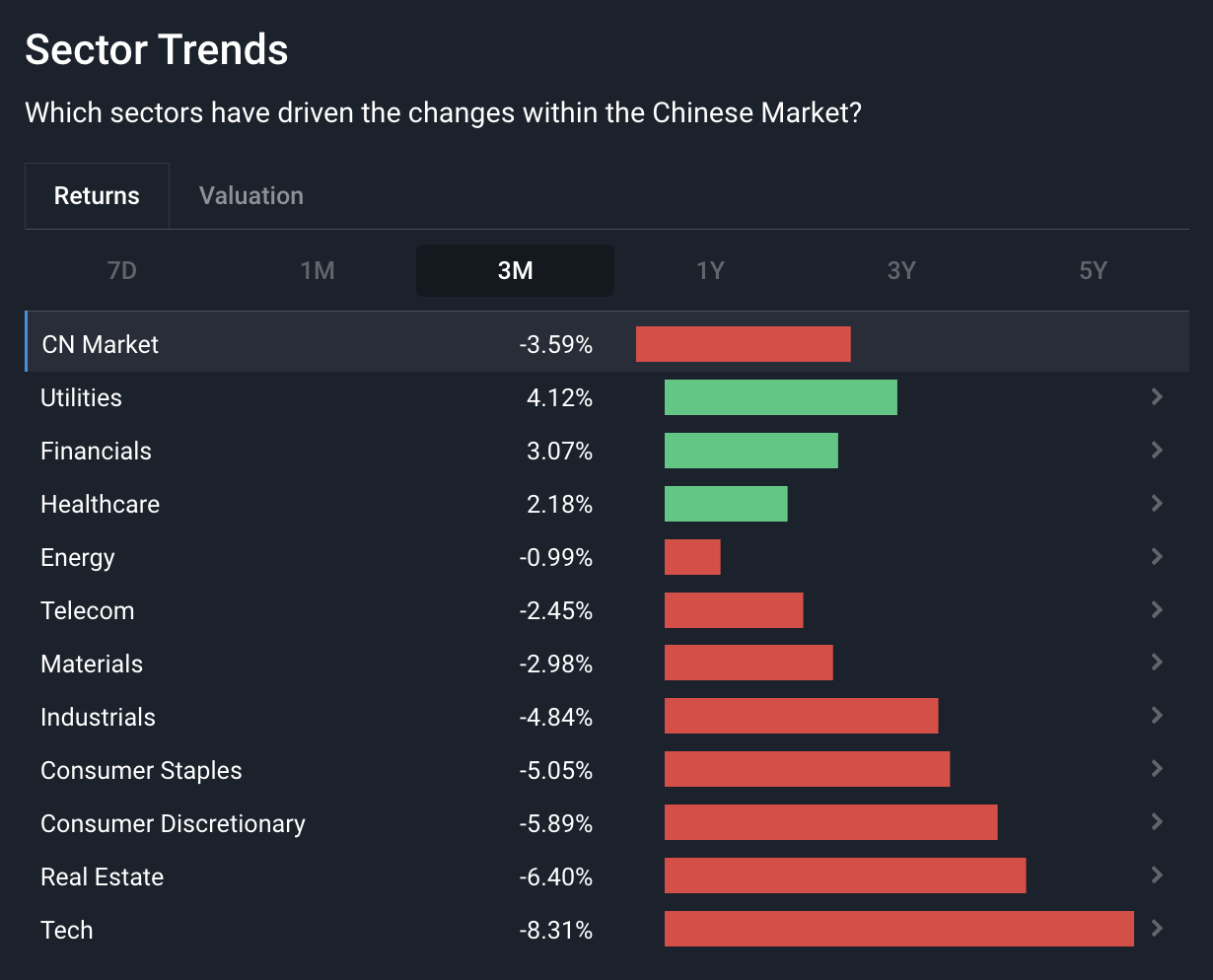
Task: Open Materials via its arrow icon
Action: point(1157,663)
